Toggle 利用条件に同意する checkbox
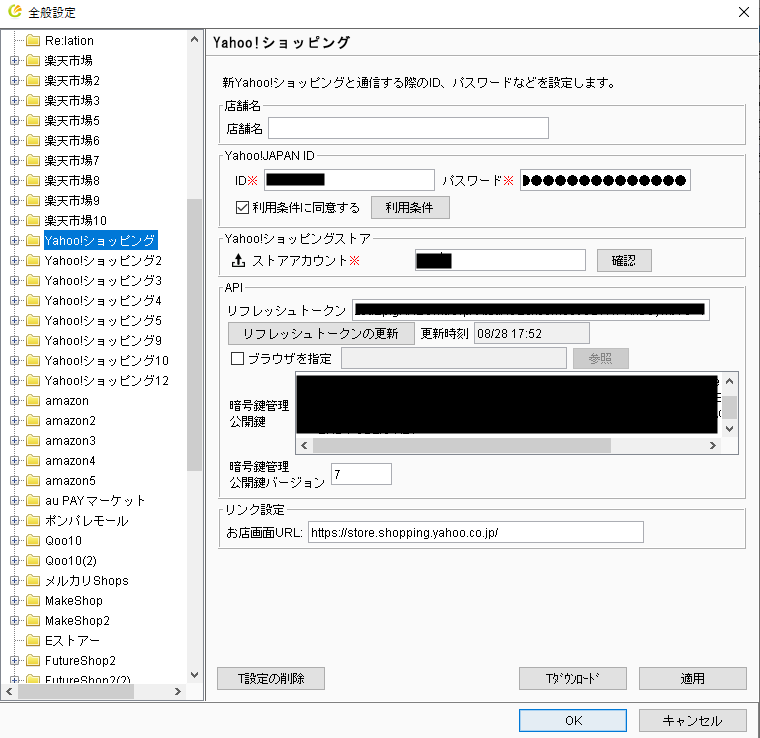Viewport: 760px width, 738px height. coord(242,207)
